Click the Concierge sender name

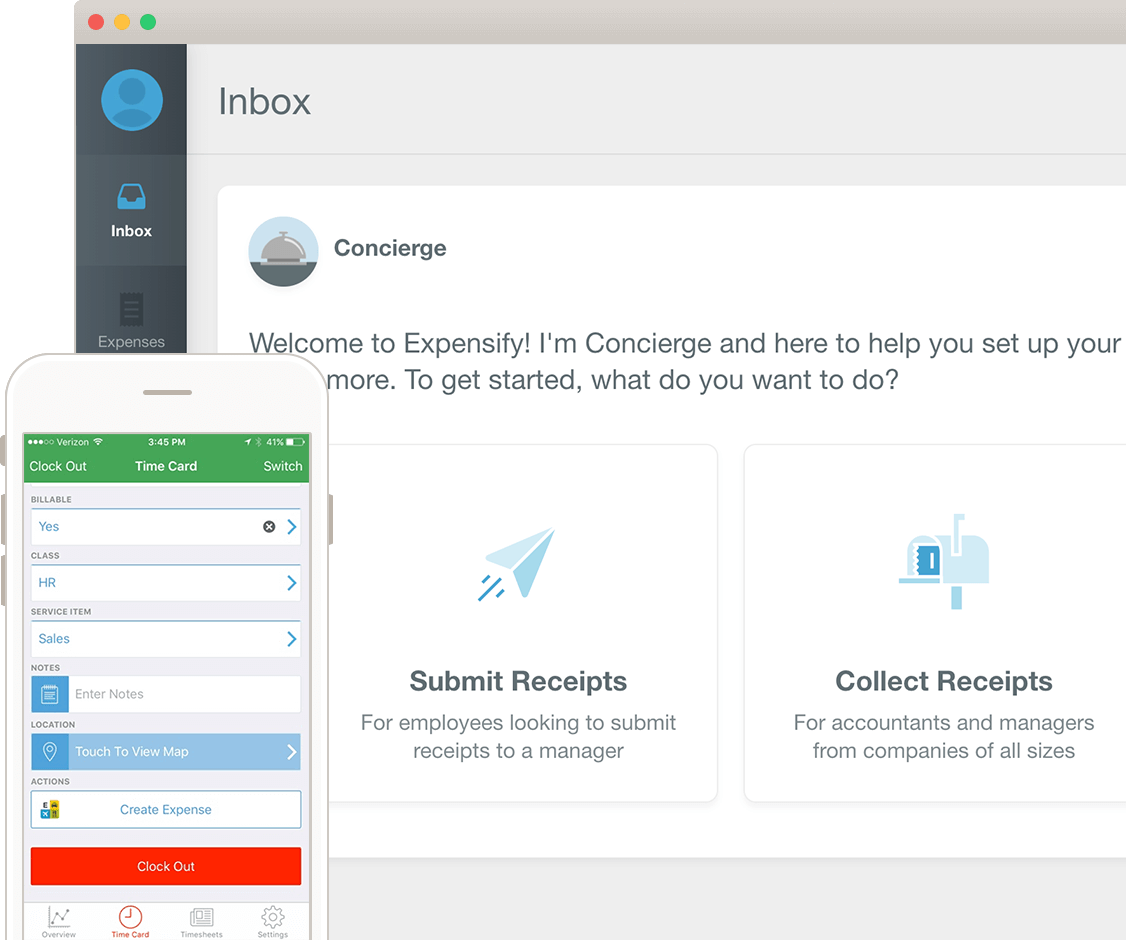pos(390,248)
